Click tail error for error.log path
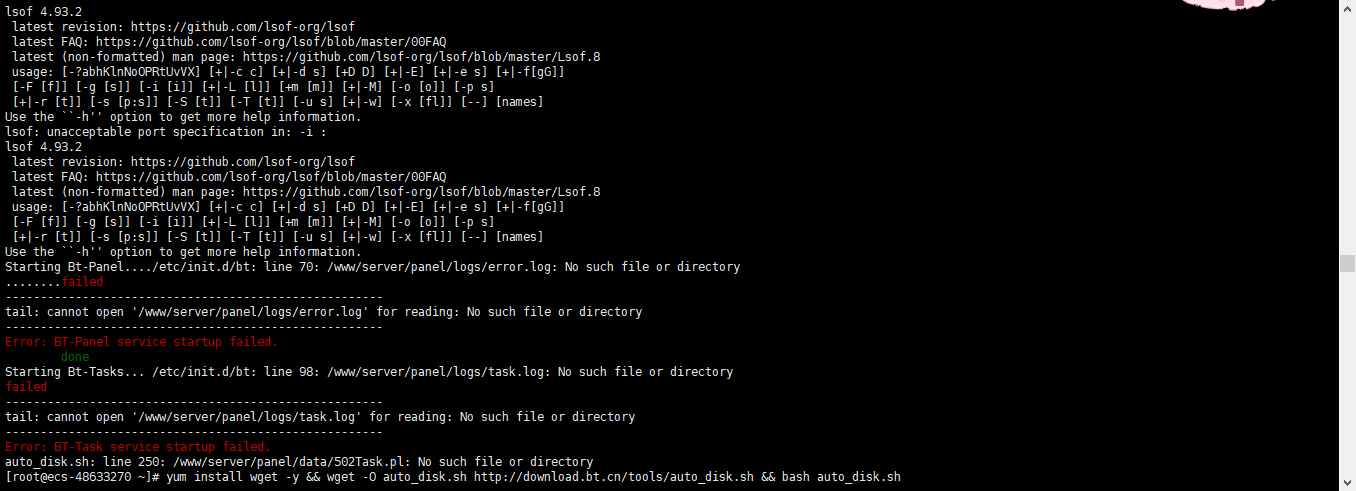 pos(324,312)
